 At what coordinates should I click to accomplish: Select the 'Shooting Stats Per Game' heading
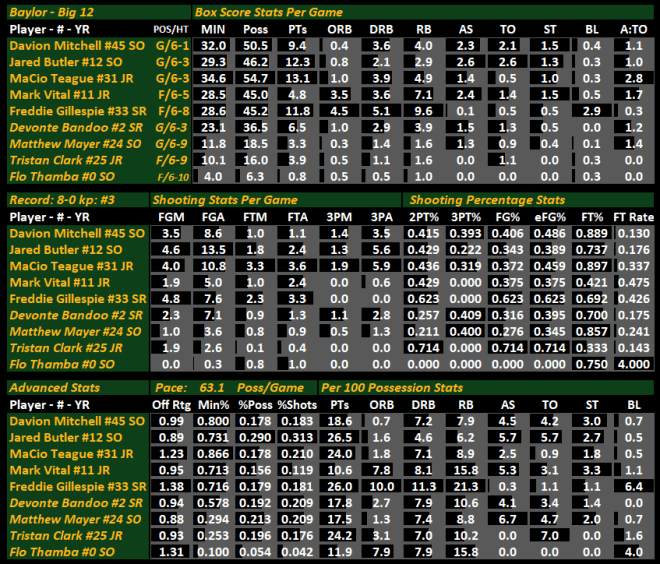(276, 200)
